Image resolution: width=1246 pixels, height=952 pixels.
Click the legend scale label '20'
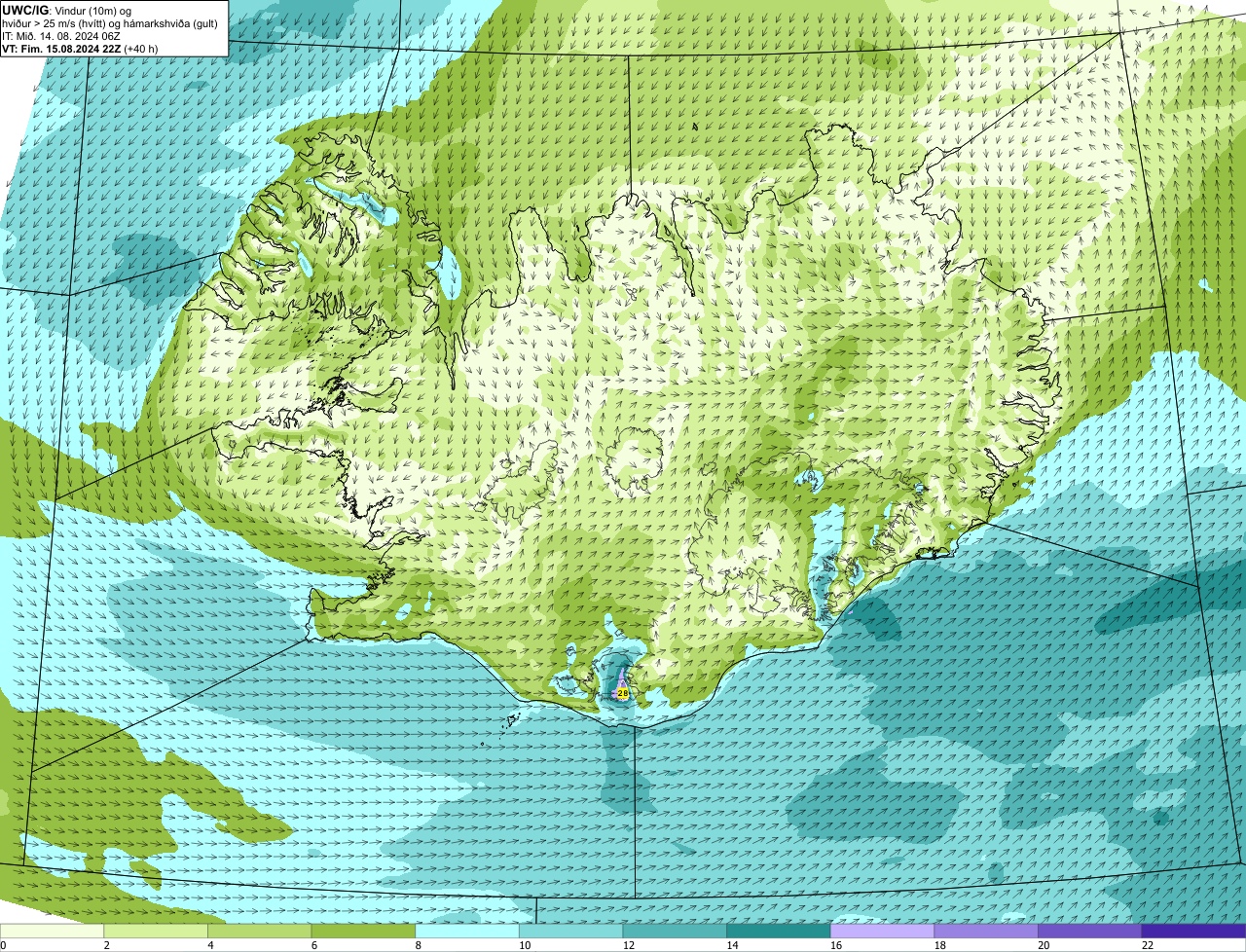pyautogui.click(x=1044, y=945)
